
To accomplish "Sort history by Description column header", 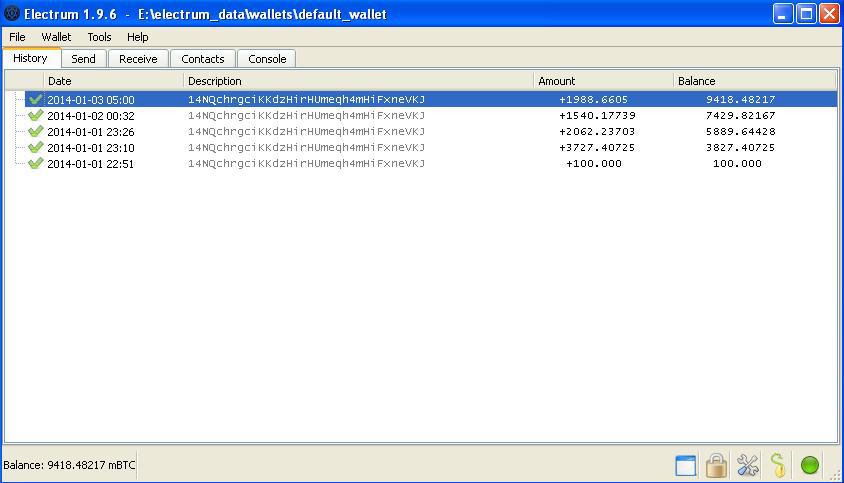I will coord(358,81).
